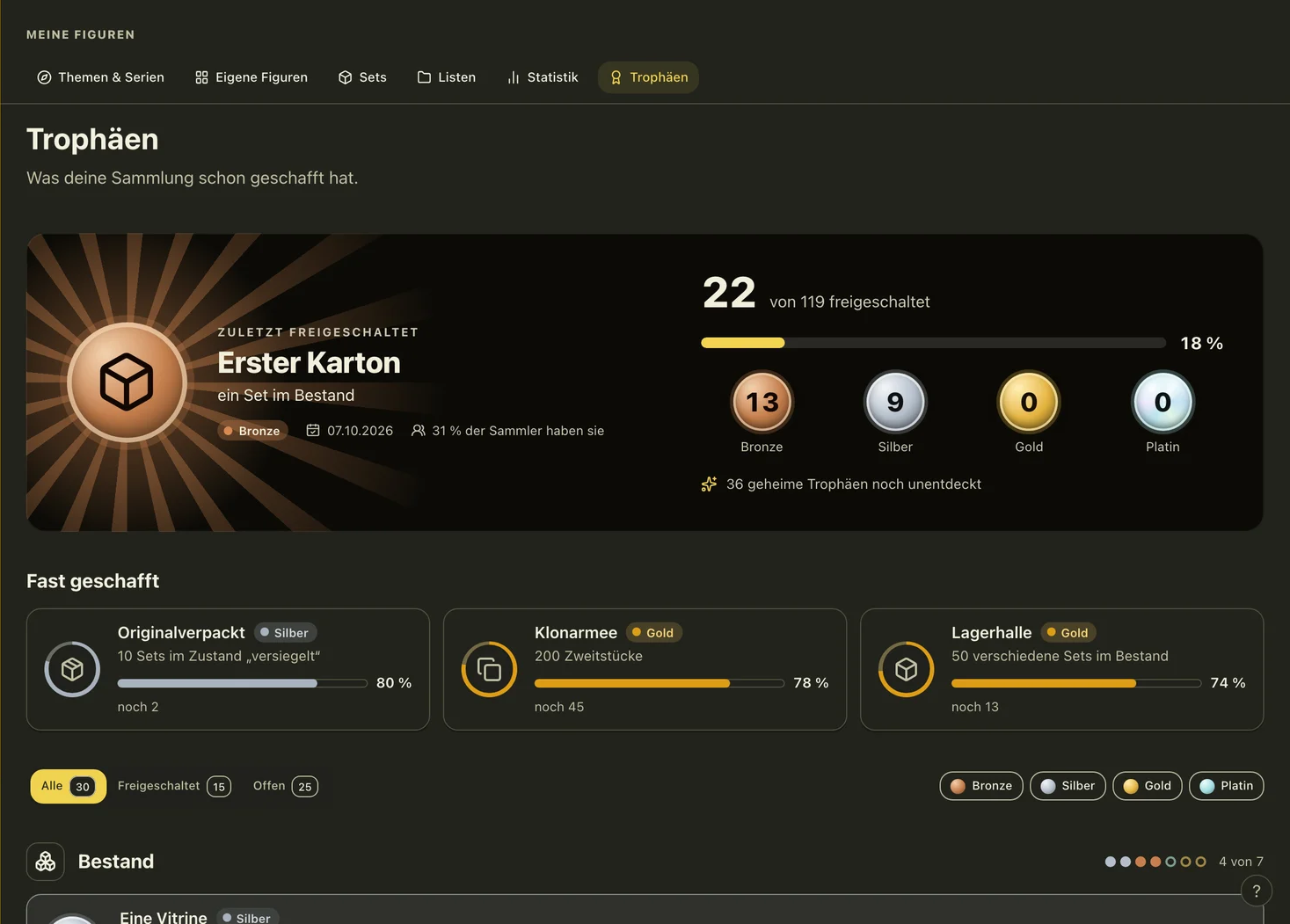The width and height of the screenshot is (1290, 924).
Task: Show all trophies with the Alle filter
Action: (69, 786)
